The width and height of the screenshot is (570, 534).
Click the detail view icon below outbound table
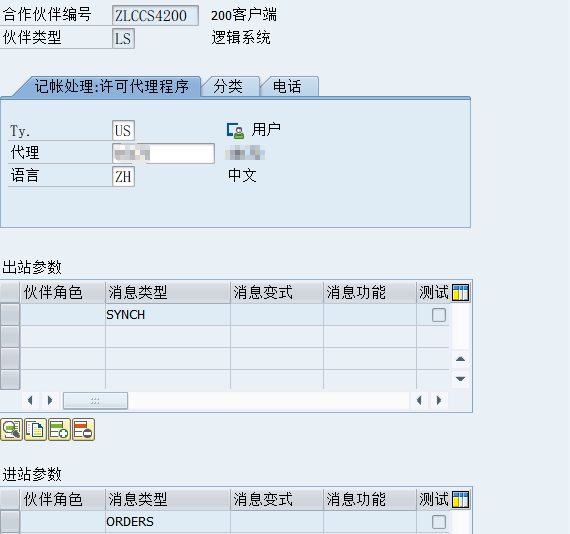tap(12, 429)
